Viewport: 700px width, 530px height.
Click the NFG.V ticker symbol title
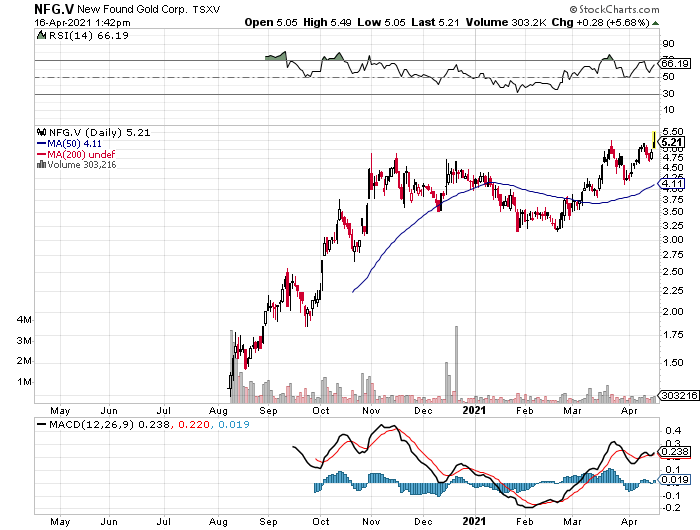click(54, 9)
